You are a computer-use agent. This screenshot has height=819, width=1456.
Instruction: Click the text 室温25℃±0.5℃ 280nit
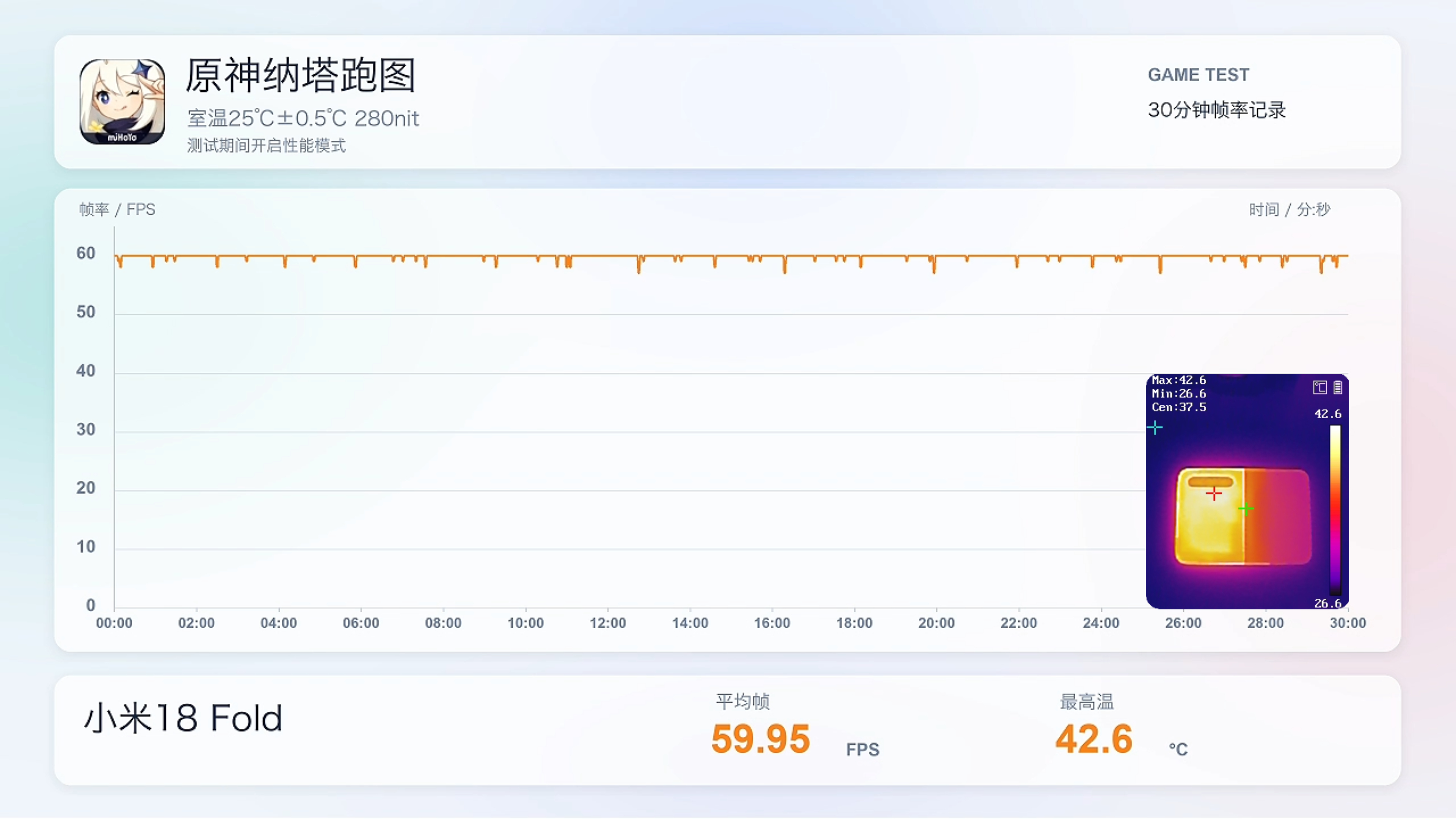(x=303, y=118)
